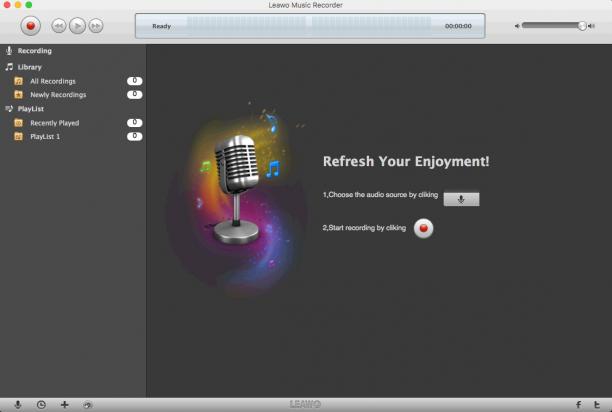
Task: Select the Library heading
Action: [29, 67]
